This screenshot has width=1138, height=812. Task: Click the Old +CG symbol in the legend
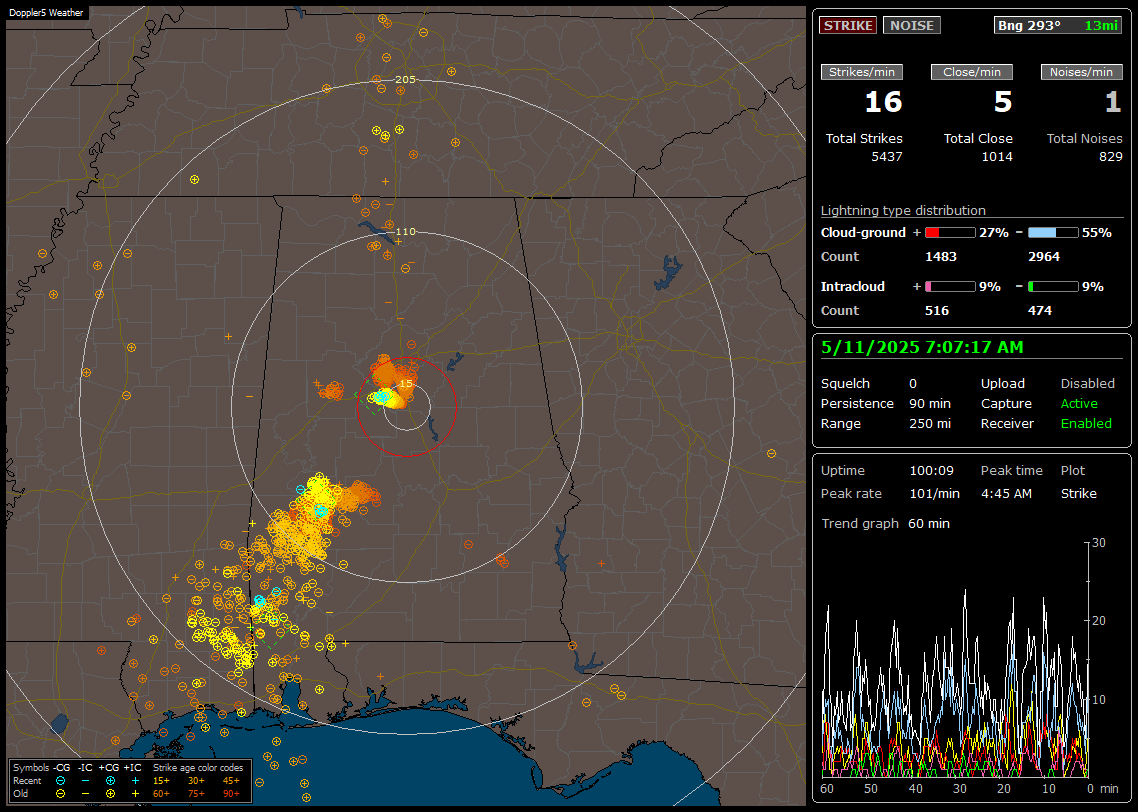pos(110,794)
